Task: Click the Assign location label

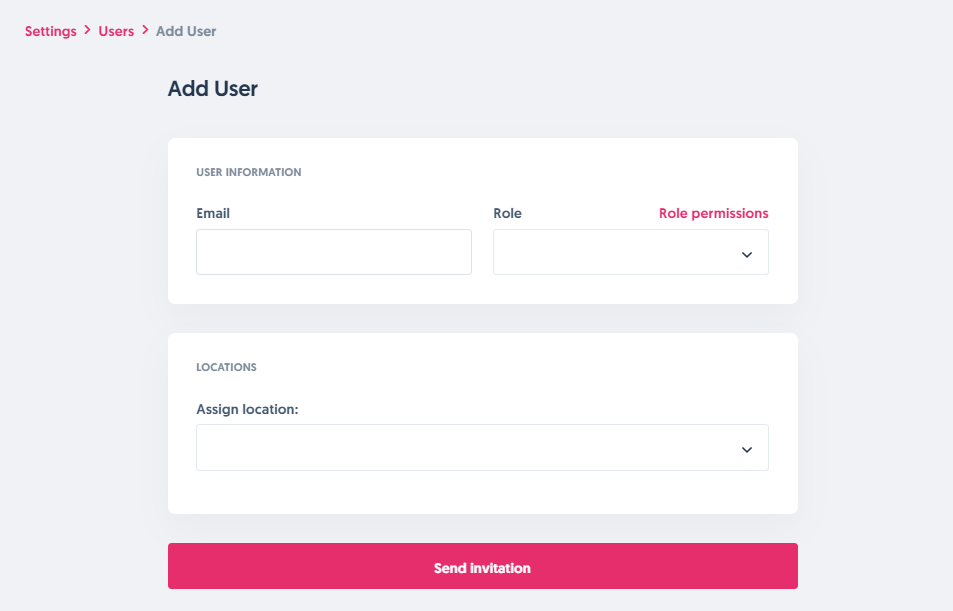Action: [x=247, y=409]
